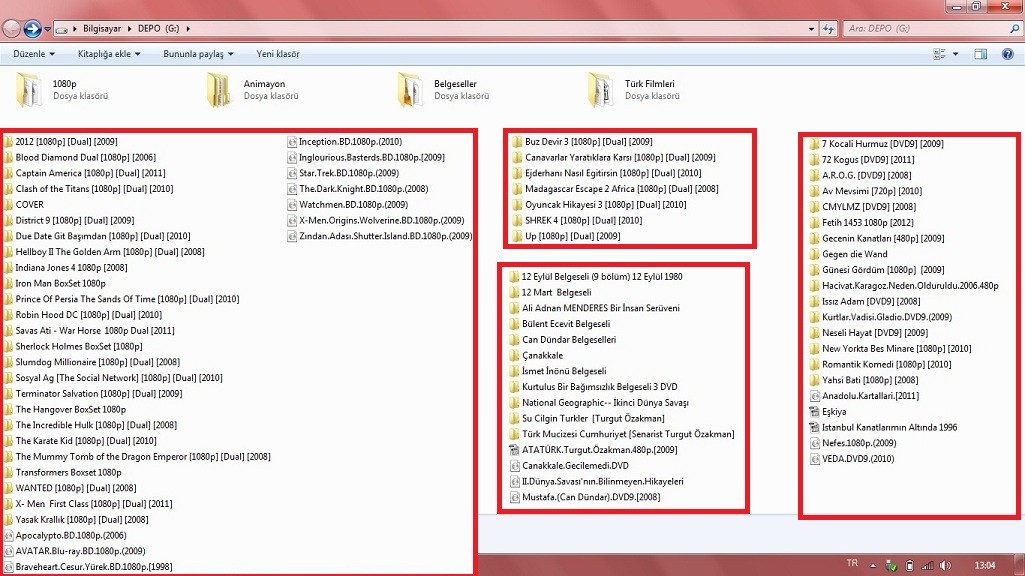Select Apocalypto.BD.1080p.(2006) file icon
Screen dimensions: 1025x576
[8, 535]
